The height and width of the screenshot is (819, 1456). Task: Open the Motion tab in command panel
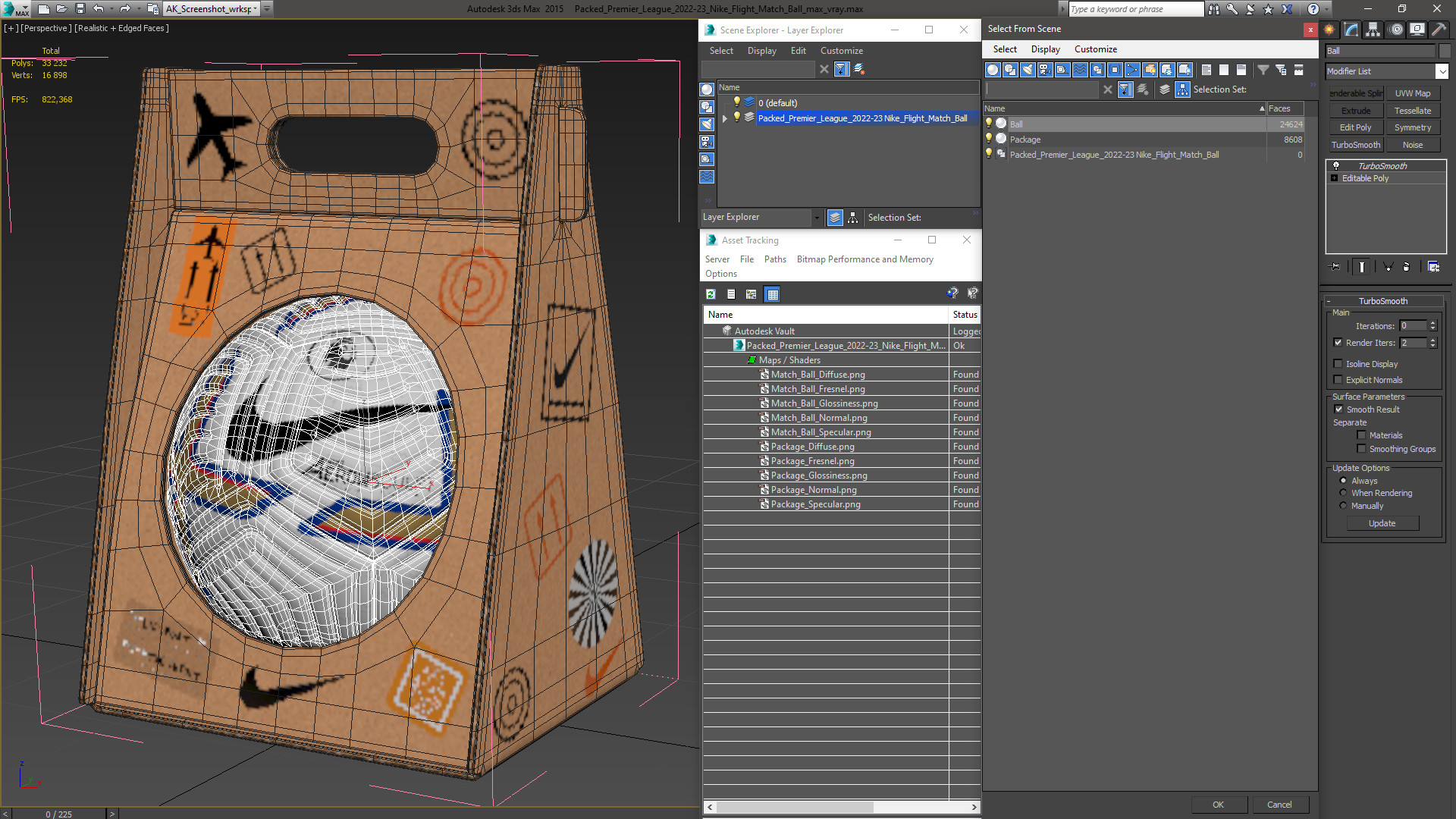pos(1396,30)
